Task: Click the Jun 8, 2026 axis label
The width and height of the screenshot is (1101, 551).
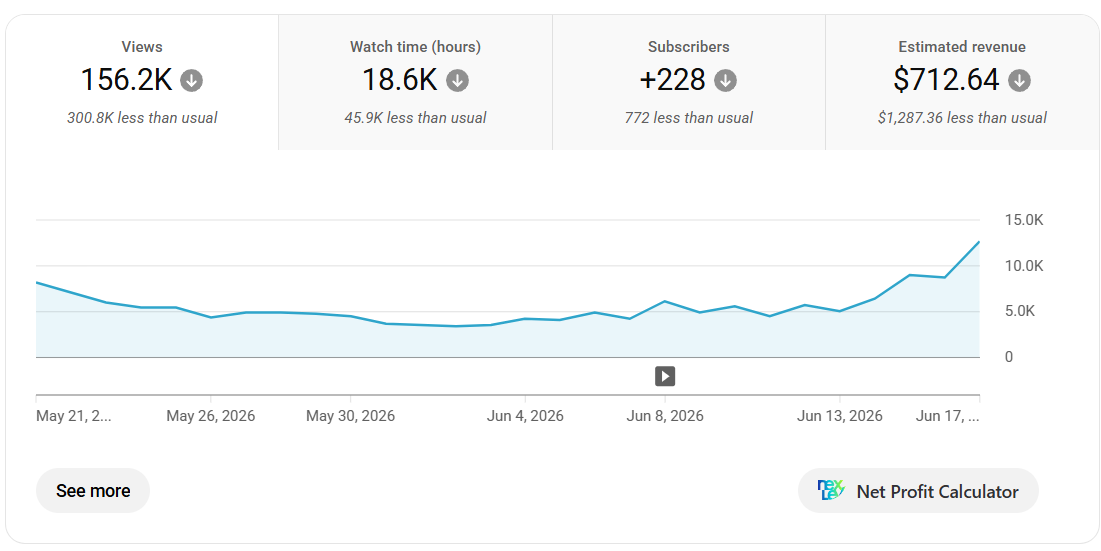Action: tap(665, 416)
